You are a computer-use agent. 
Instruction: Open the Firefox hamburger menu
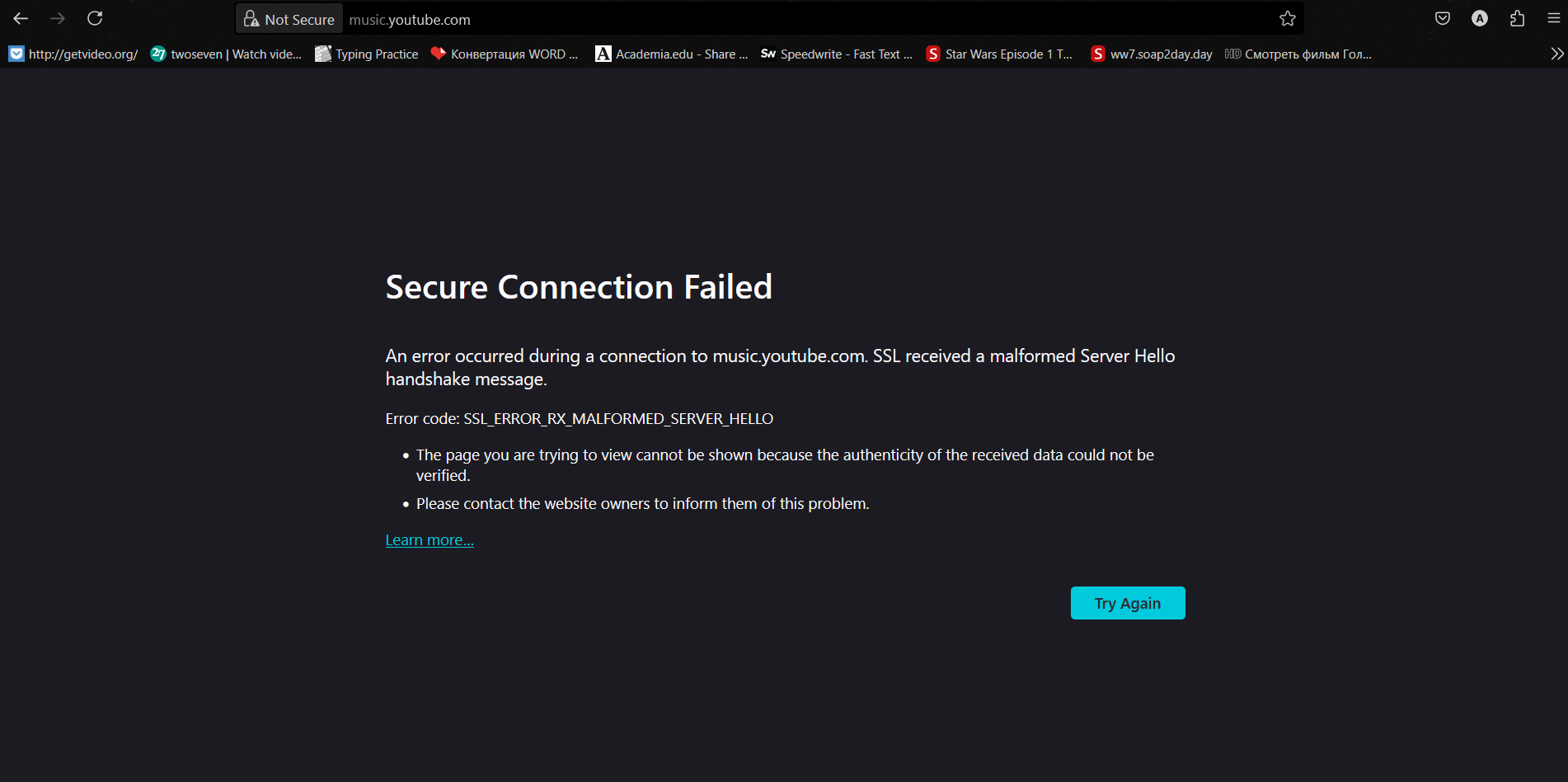(x=1554, y=18)
